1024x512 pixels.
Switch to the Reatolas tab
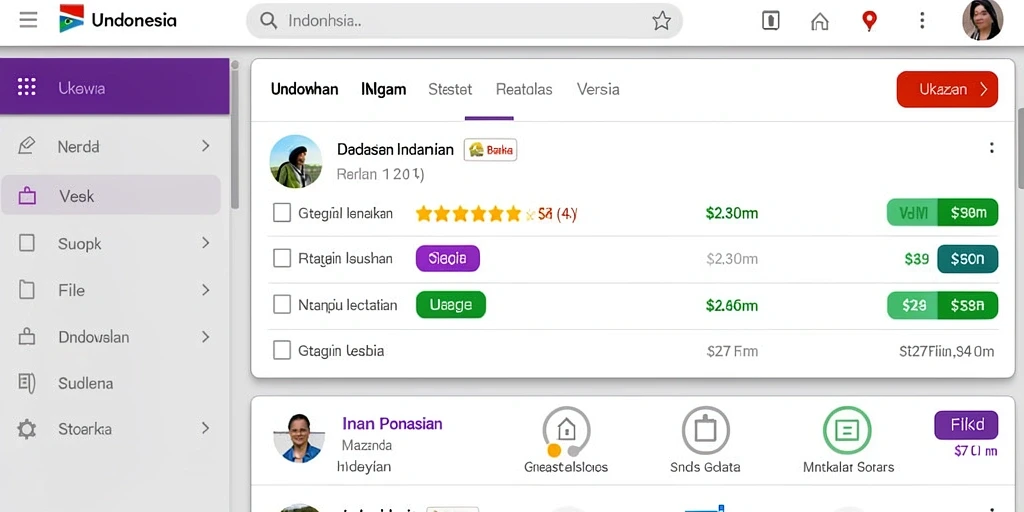(x=524, y=89)
